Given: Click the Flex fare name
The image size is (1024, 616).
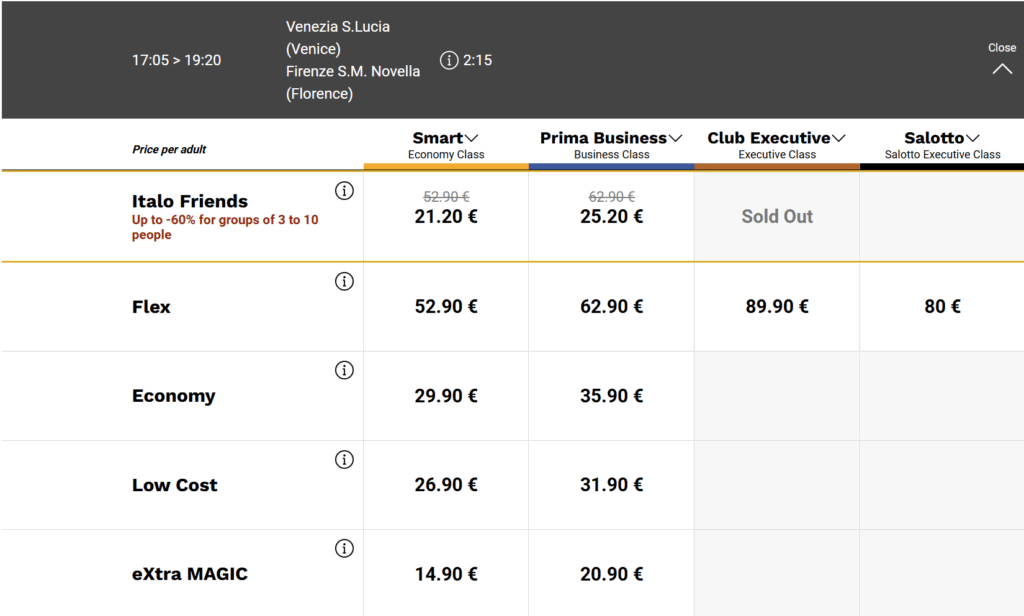Looking at the screenshot, I should coord(151,307).
